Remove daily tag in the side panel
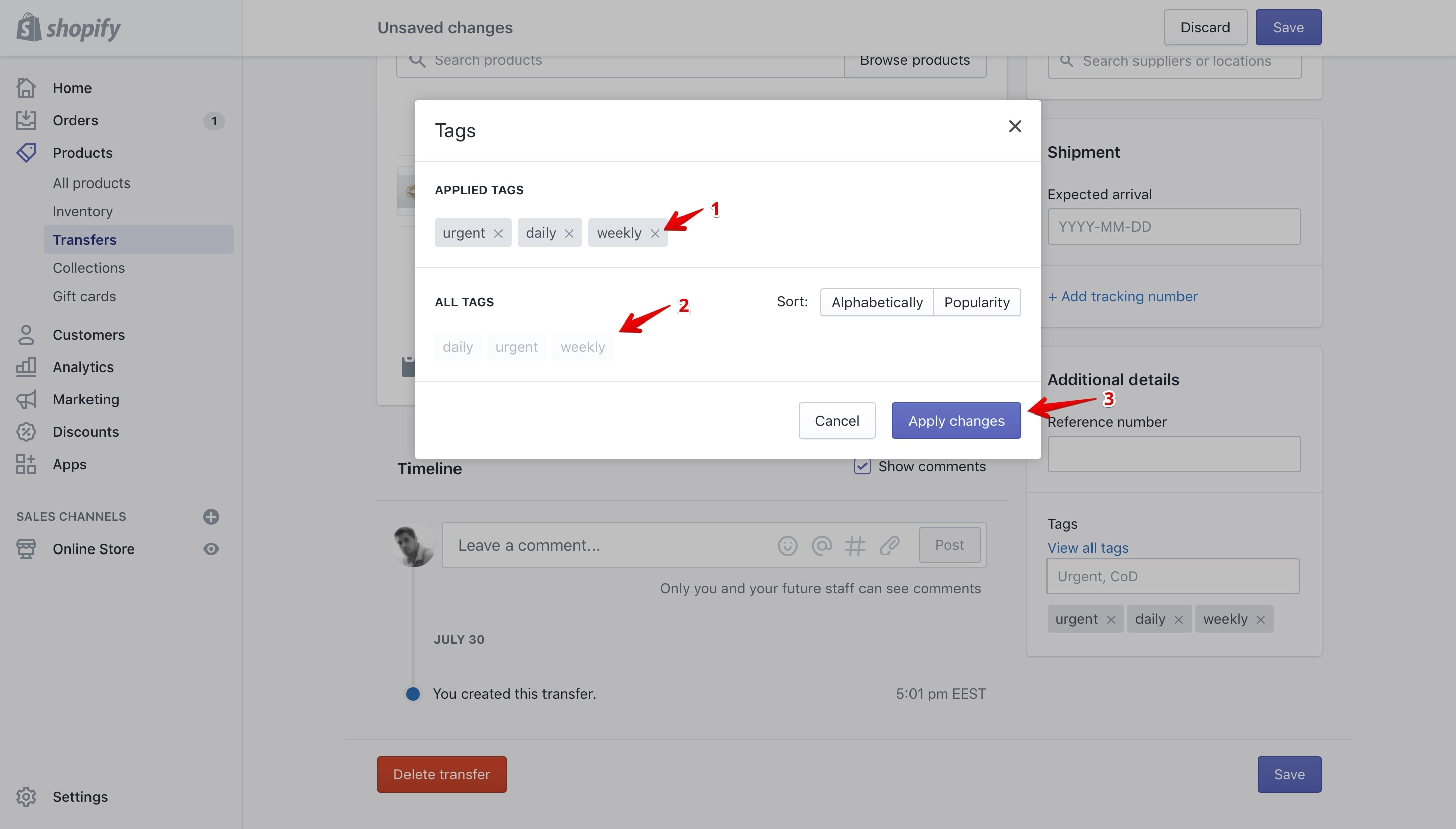Screen dimensions: 1456x829 1178,619
